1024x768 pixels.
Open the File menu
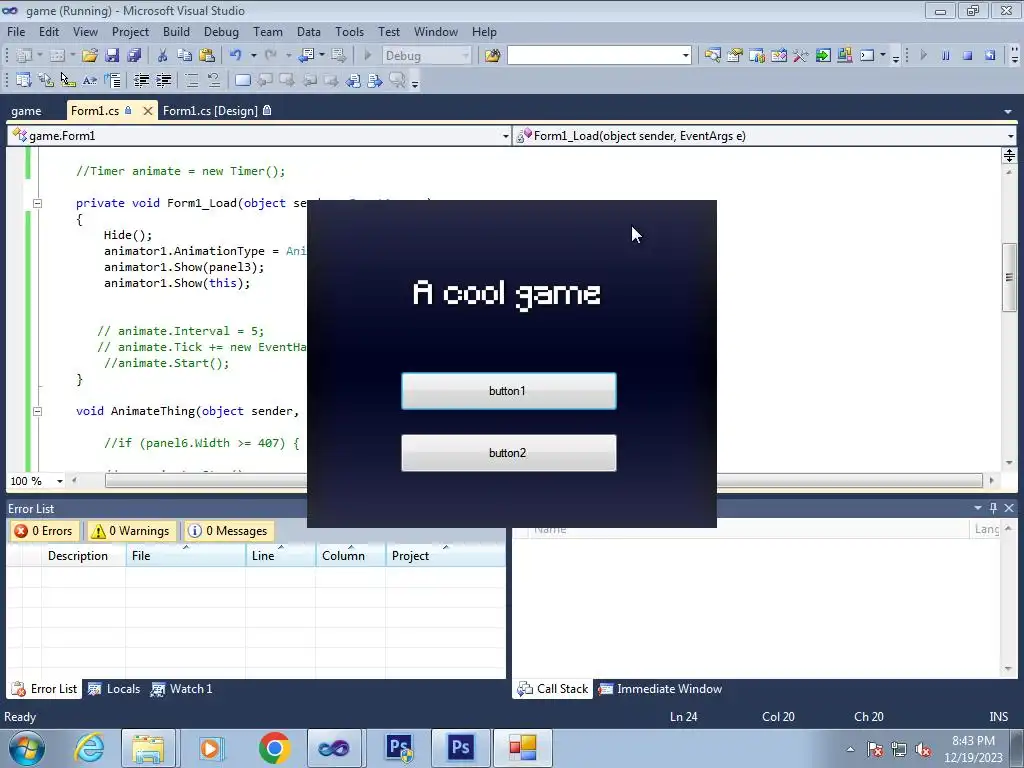click(16, 32)
